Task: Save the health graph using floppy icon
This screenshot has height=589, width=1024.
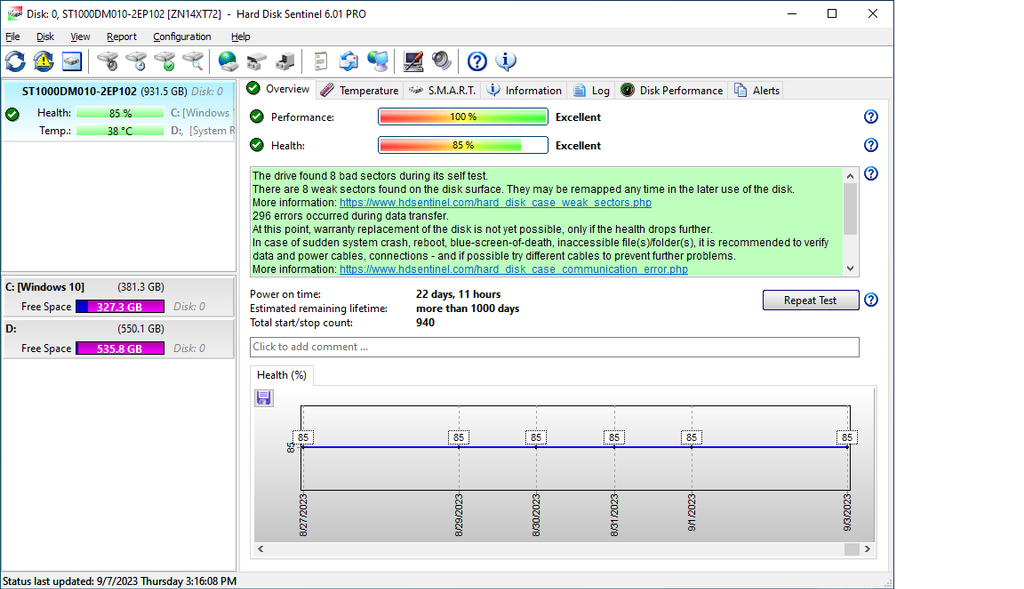Action: tap(264, 398)
